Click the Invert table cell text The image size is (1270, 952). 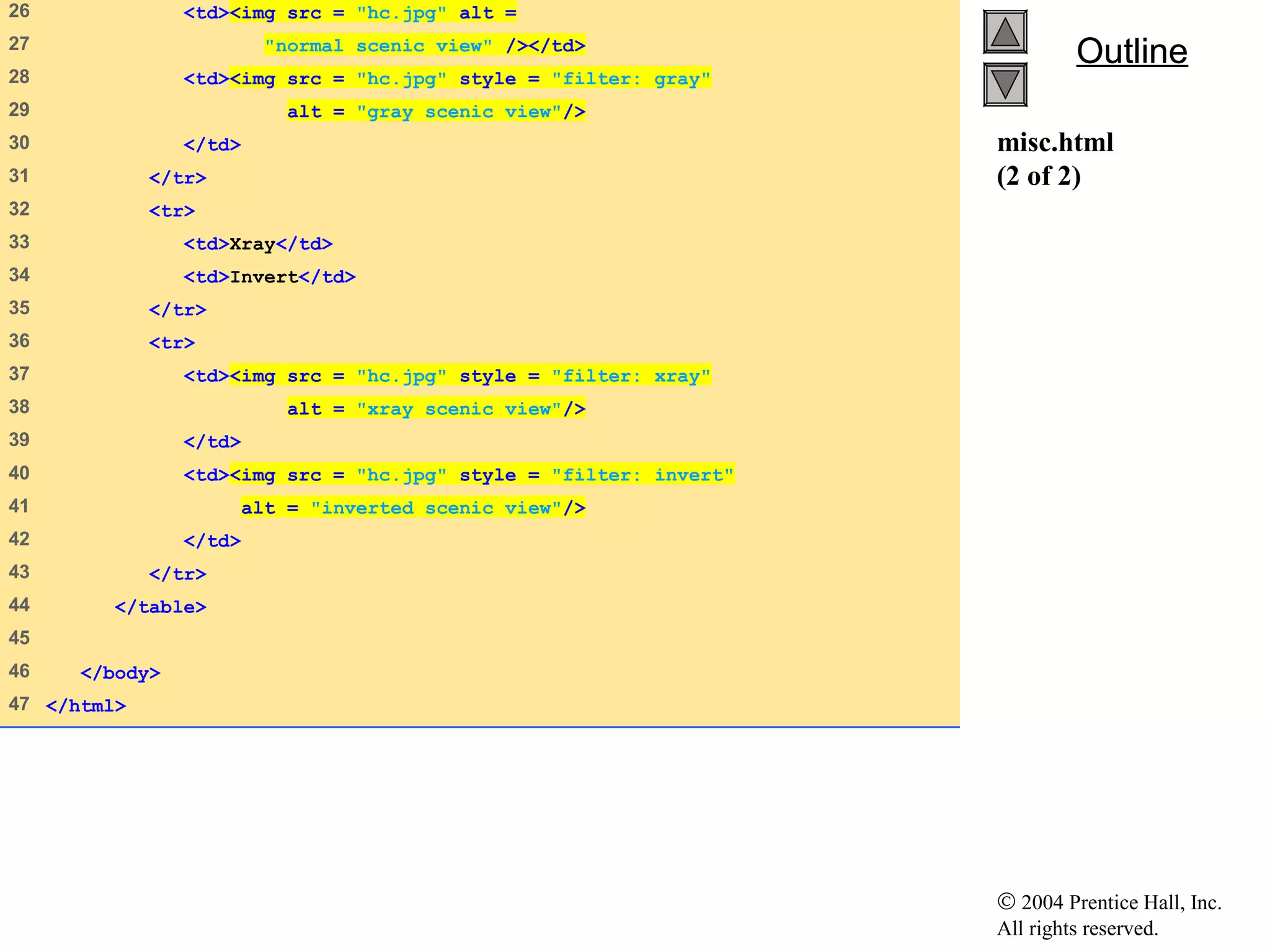264,277
